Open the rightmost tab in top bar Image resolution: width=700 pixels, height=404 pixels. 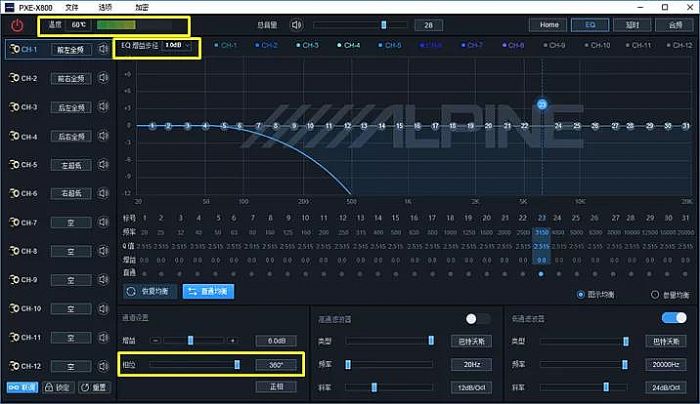(x=674, y=25)
